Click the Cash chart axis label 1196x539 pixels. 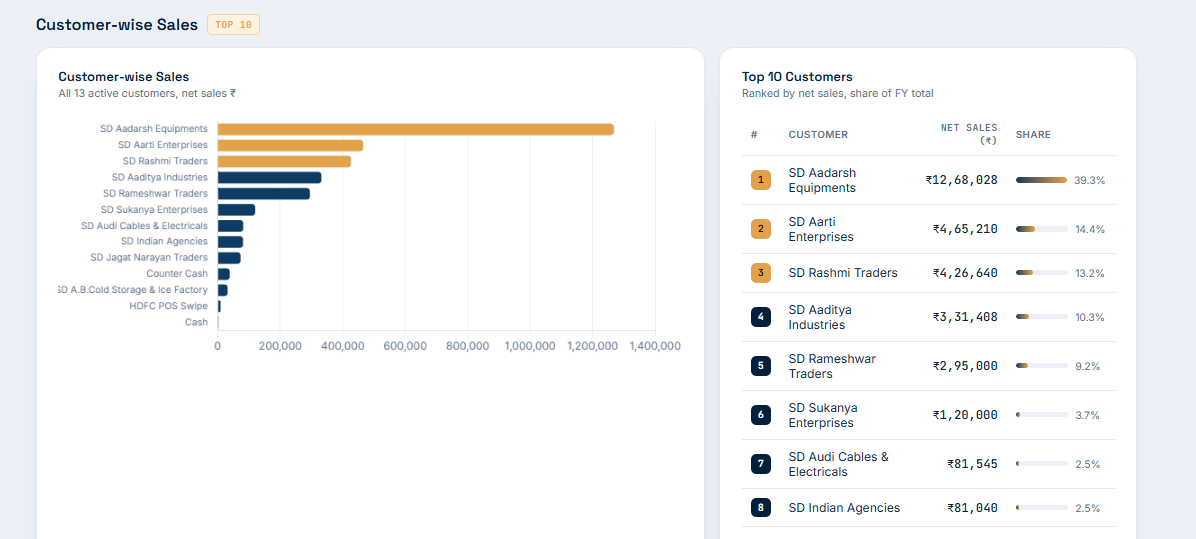(x=196, y=322)
